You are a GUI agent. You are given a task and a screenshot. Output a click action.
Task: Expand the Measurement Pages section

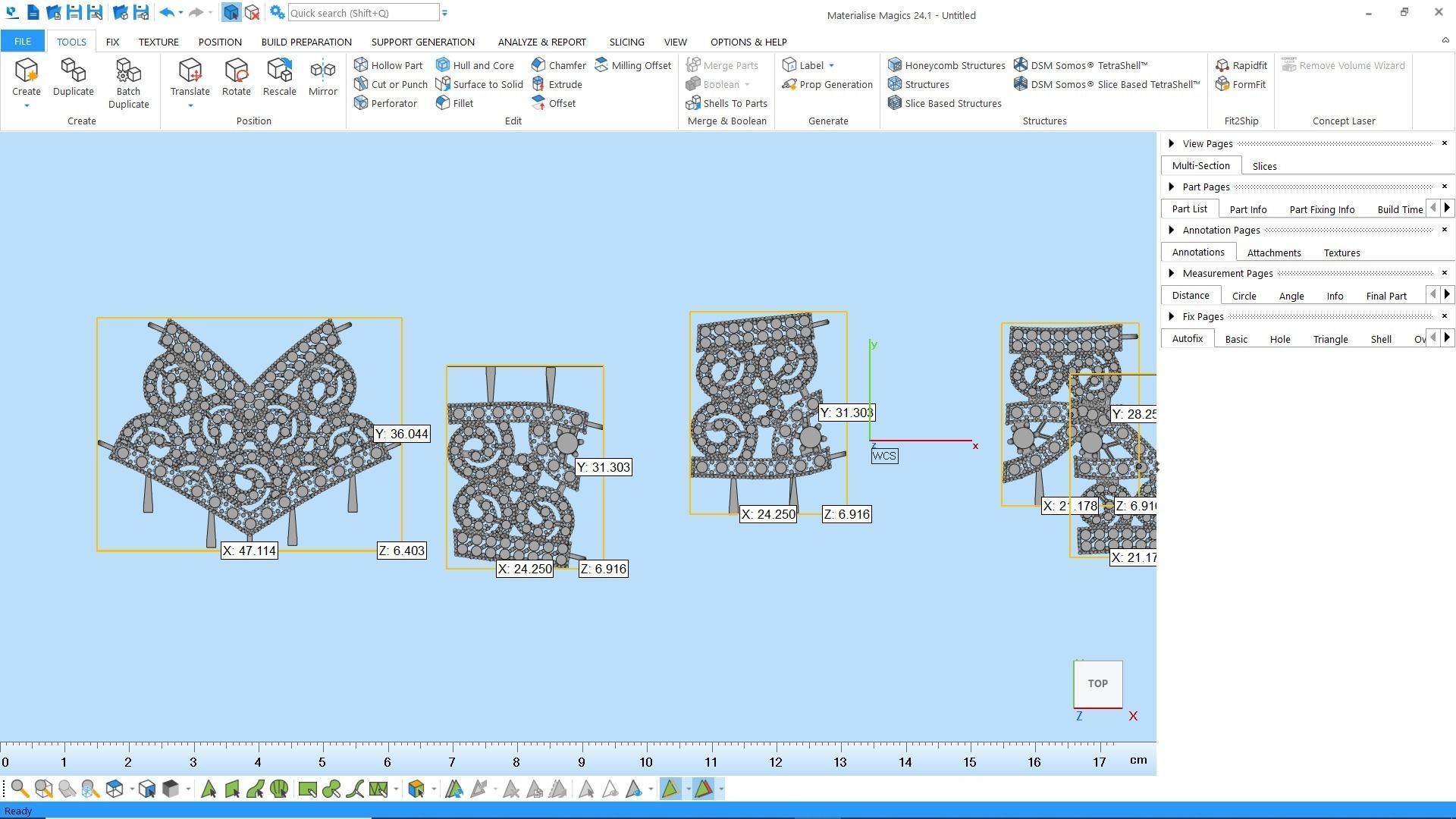point(1172,273)
